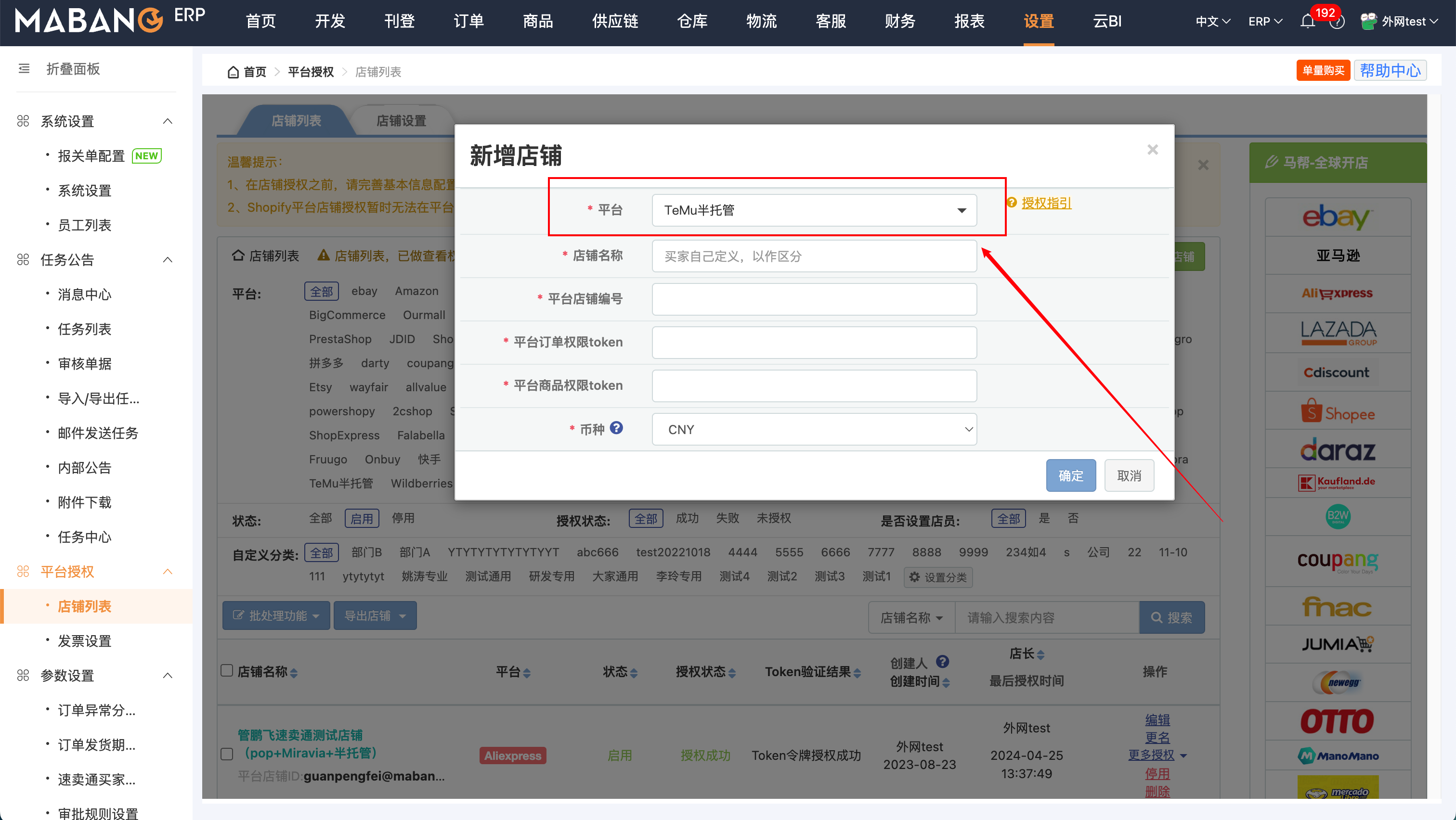
Task: Open the 导出店铺 dropdown button
Action: click(x=375, y=615)
